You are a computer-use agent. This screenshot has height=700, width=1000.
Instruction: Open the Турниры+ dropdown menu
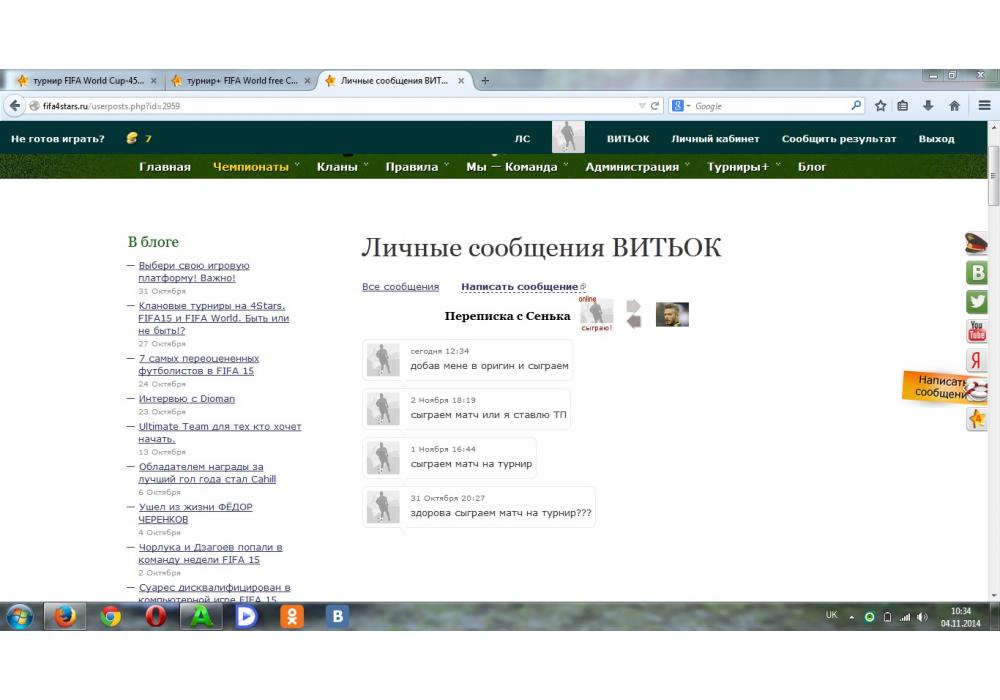(x=743, y=167)
